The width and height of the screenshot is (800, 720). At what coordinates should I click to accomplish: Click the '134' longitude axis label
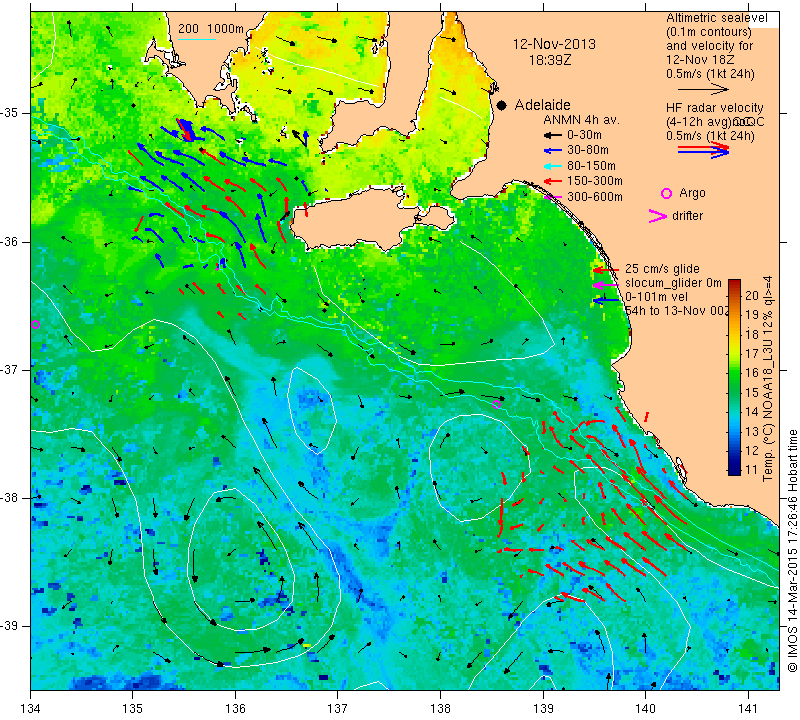pos(31,709)
